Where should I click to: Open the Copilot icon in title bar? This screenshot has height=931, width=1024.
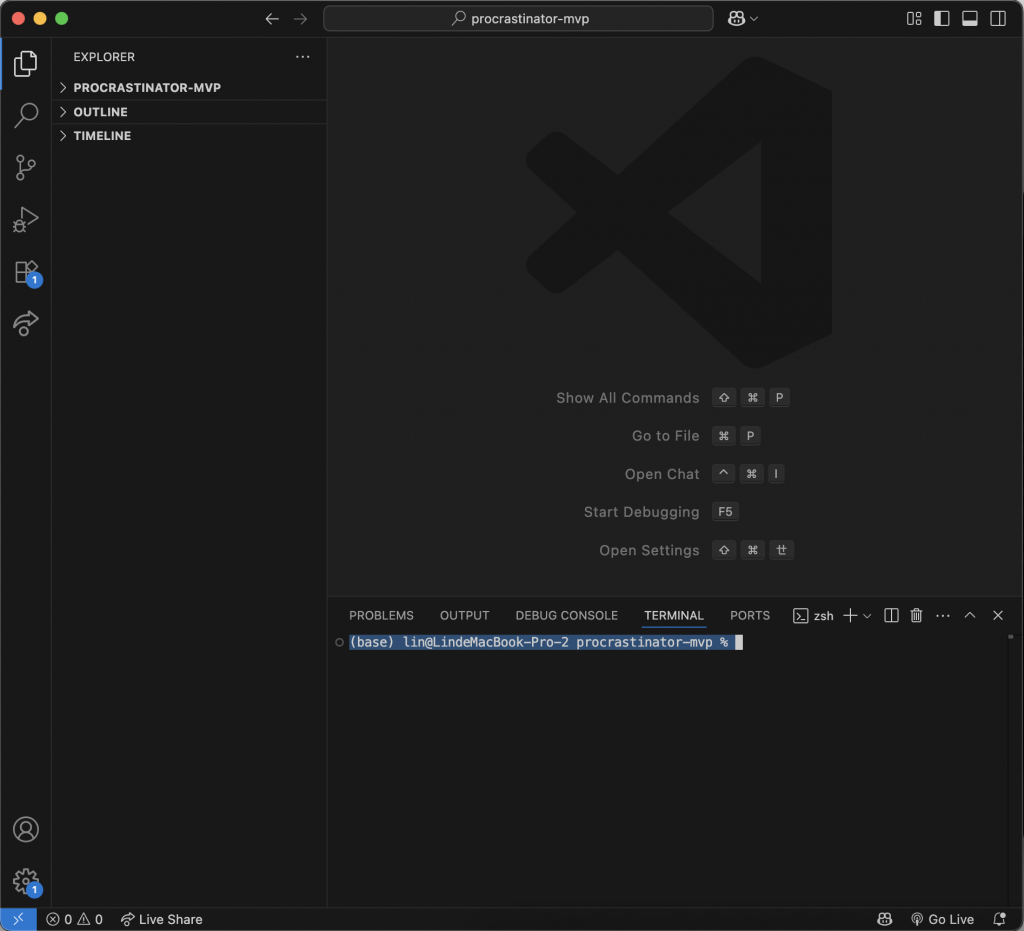[x=737, y=19]
